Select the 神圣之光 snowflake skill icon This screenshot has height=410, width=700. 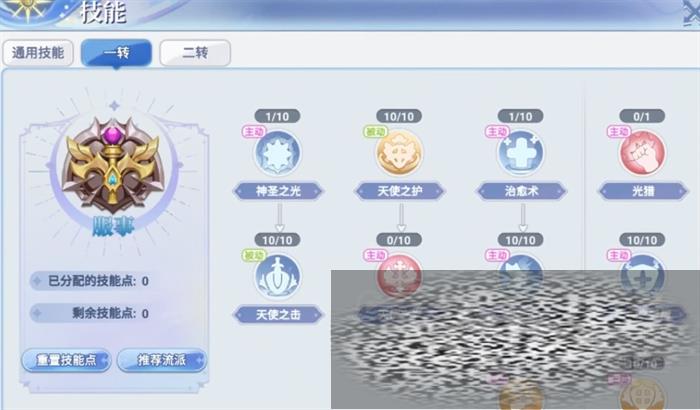pyautogui.click(x=278, y=153)
